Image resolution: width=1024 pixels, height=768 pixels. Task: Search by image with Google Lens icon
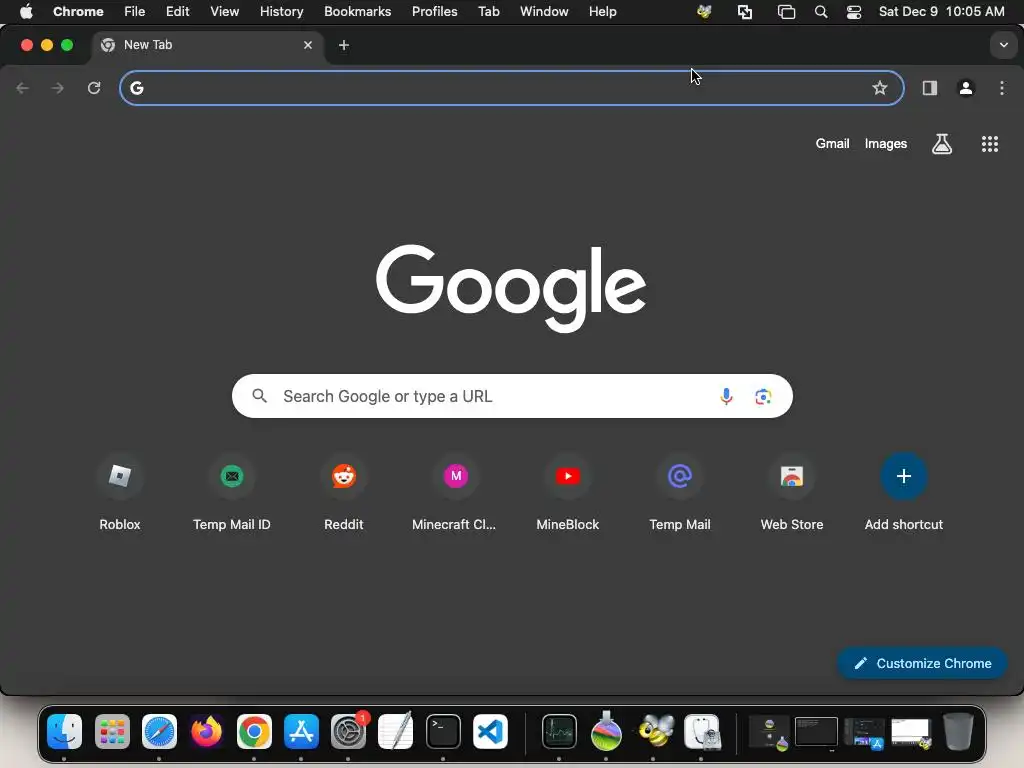(x=763, y=396)
